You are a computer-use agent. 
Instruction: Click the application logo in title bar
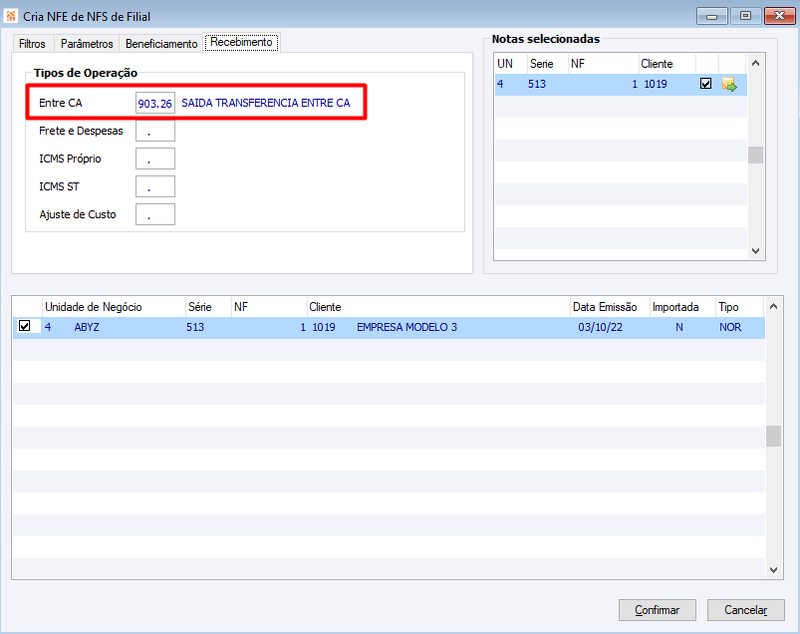[11, 16]
